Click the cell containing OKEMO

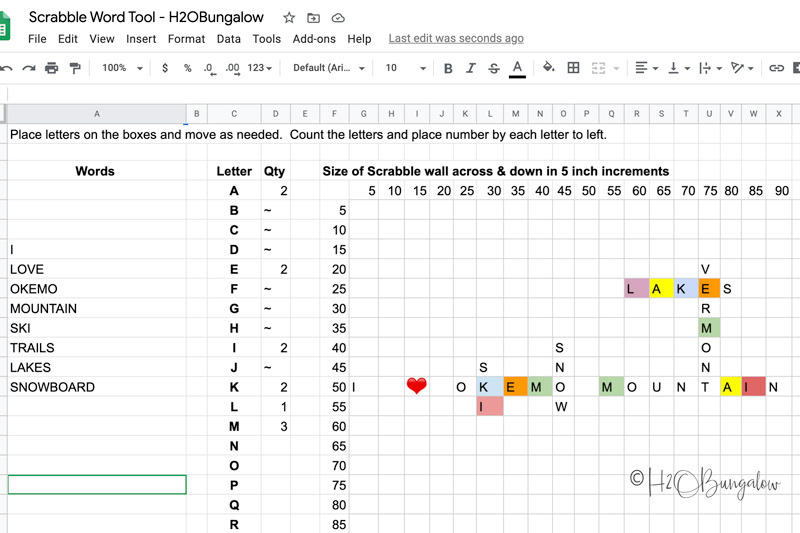(97, 289)
